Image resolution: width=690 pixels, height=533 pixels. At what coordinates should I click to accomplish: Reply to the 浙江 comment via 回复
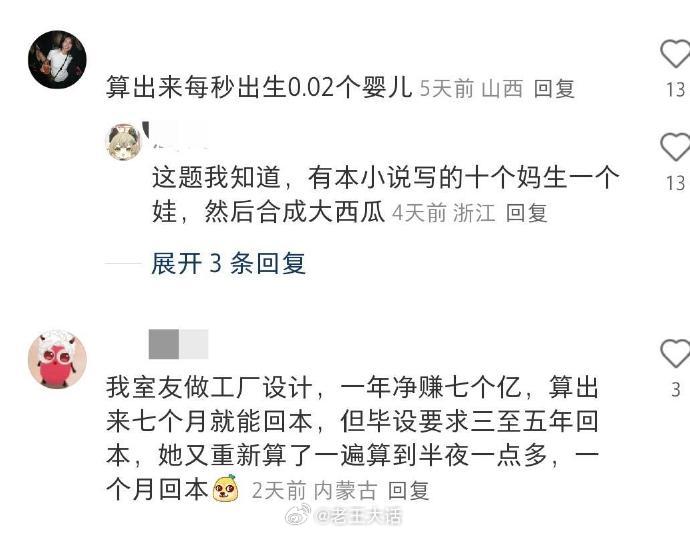(526, 213)
